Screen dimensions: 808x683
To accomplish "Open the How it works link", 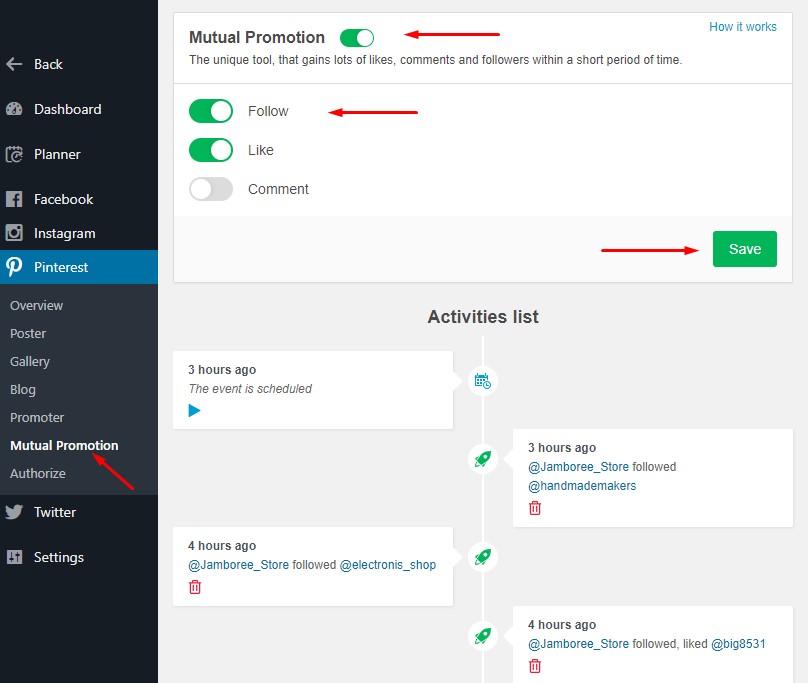I will tap(743, 27).
